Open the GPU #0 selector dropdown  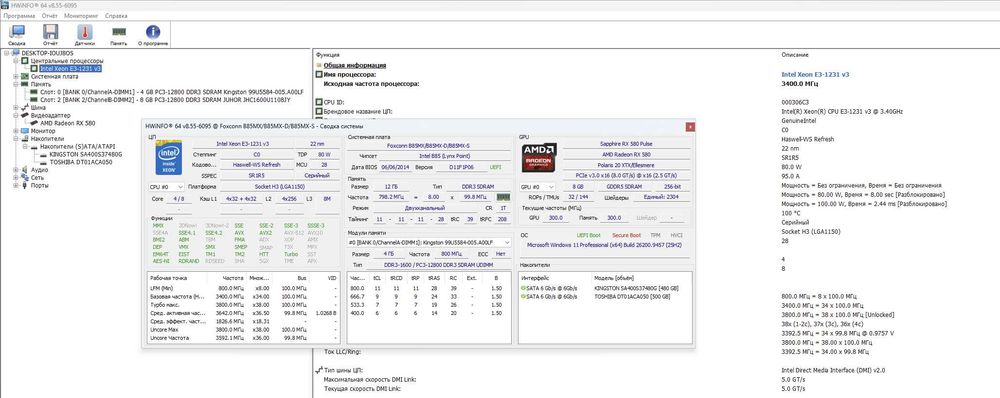[537, 187]
